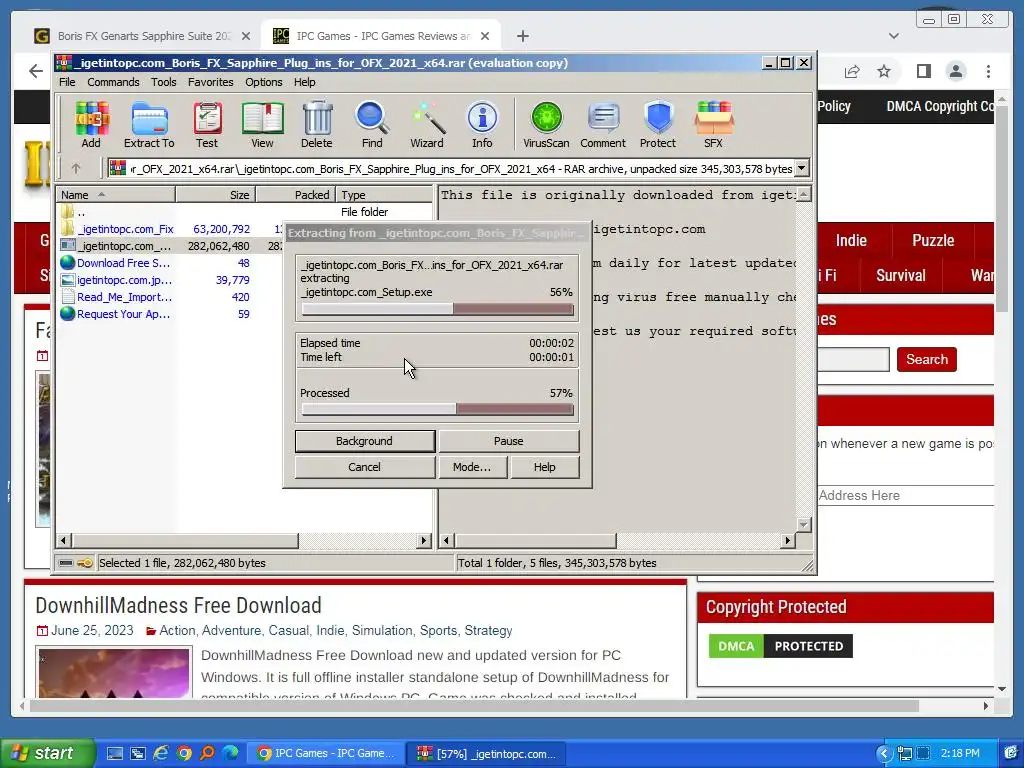The width and height of the screenshot is (1024, 768).
Task: Select the Request Your Ap... shortcut row
Action: (x=123, y=314)
